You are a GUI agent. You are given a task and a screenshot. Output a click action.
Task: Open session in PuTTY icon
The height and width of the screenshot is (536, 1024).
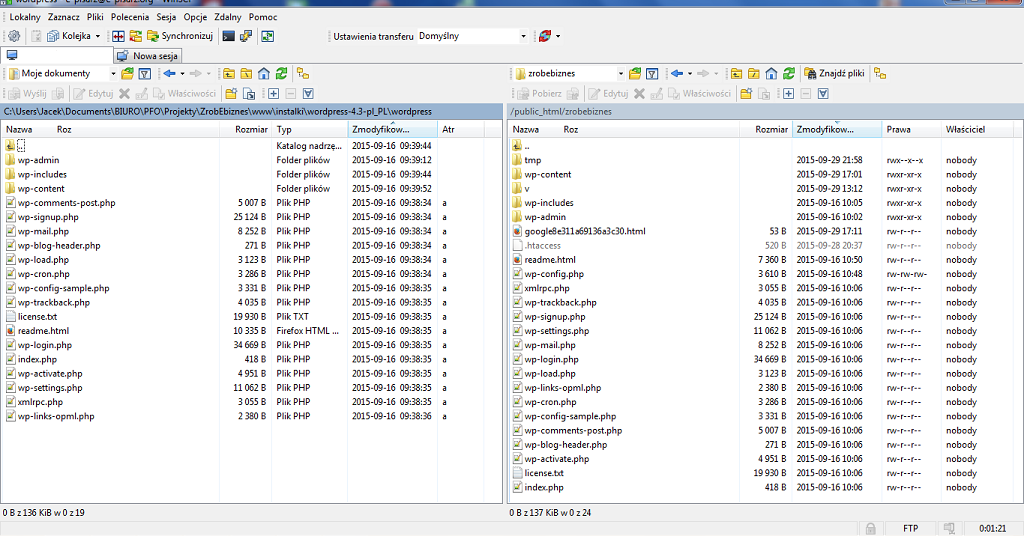point(246,36)
